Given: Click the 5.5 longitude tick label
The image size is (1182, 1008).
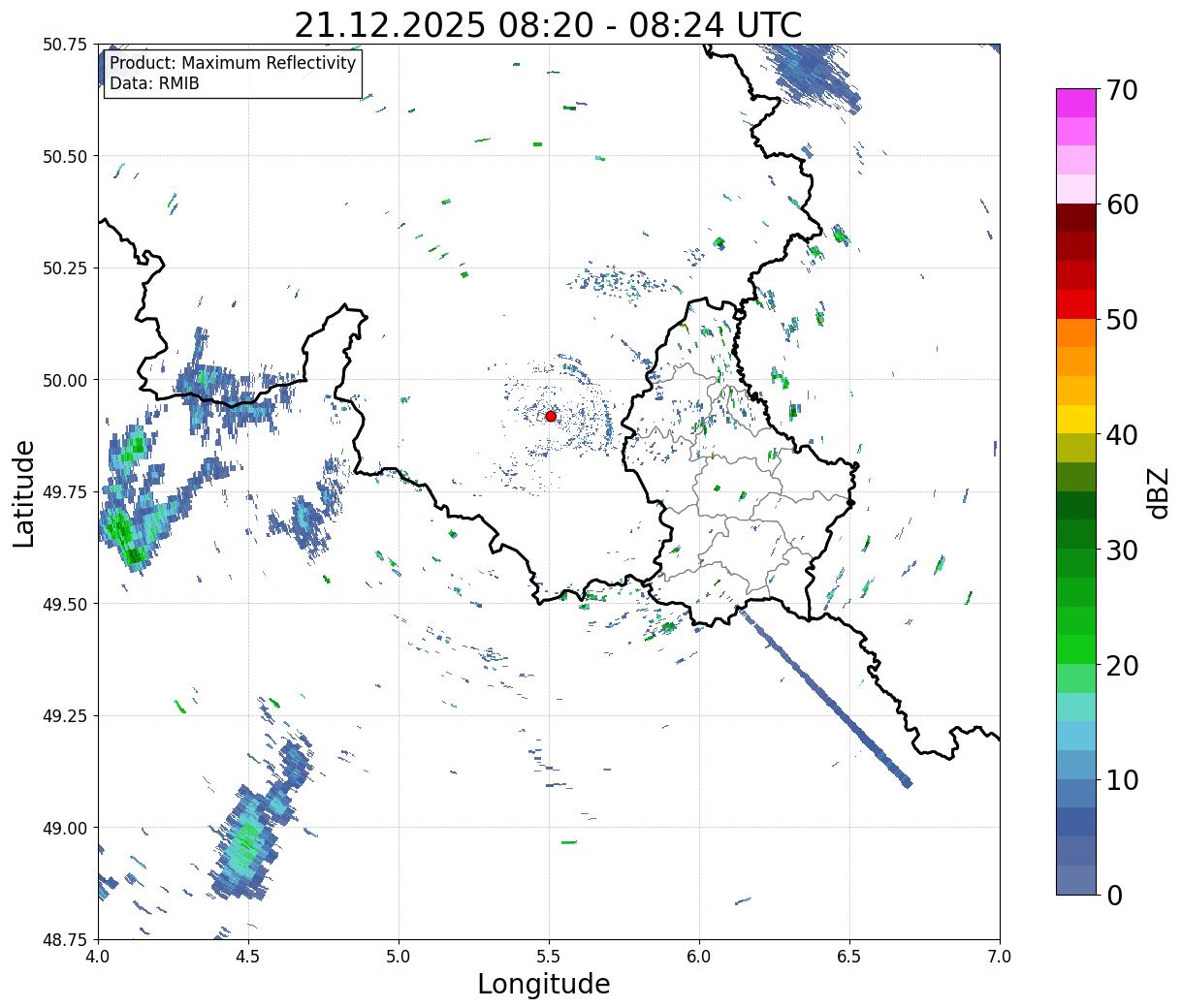Looking at the screenshot, I should click(549, 957).
